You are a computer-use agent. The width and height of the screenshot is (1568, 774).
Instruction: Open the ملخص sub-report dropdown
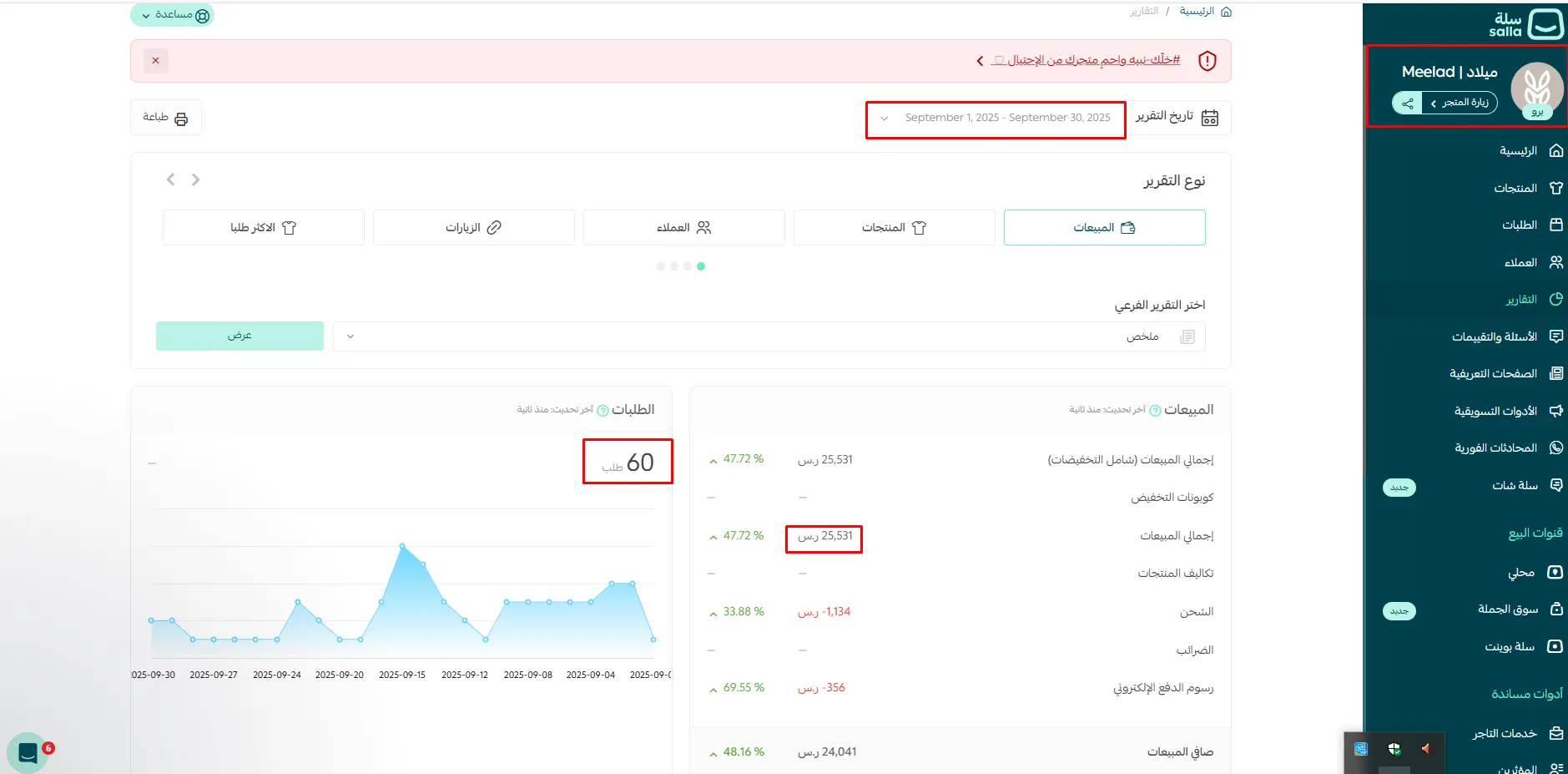[x=769, y=336]
